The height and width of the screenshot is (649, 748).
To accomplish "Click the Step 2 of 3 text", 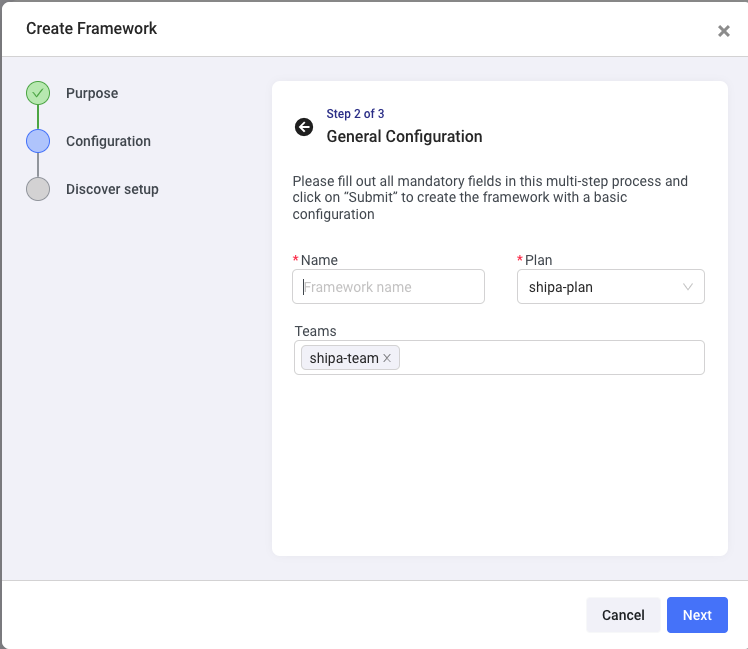I will [x=355, y=114].
